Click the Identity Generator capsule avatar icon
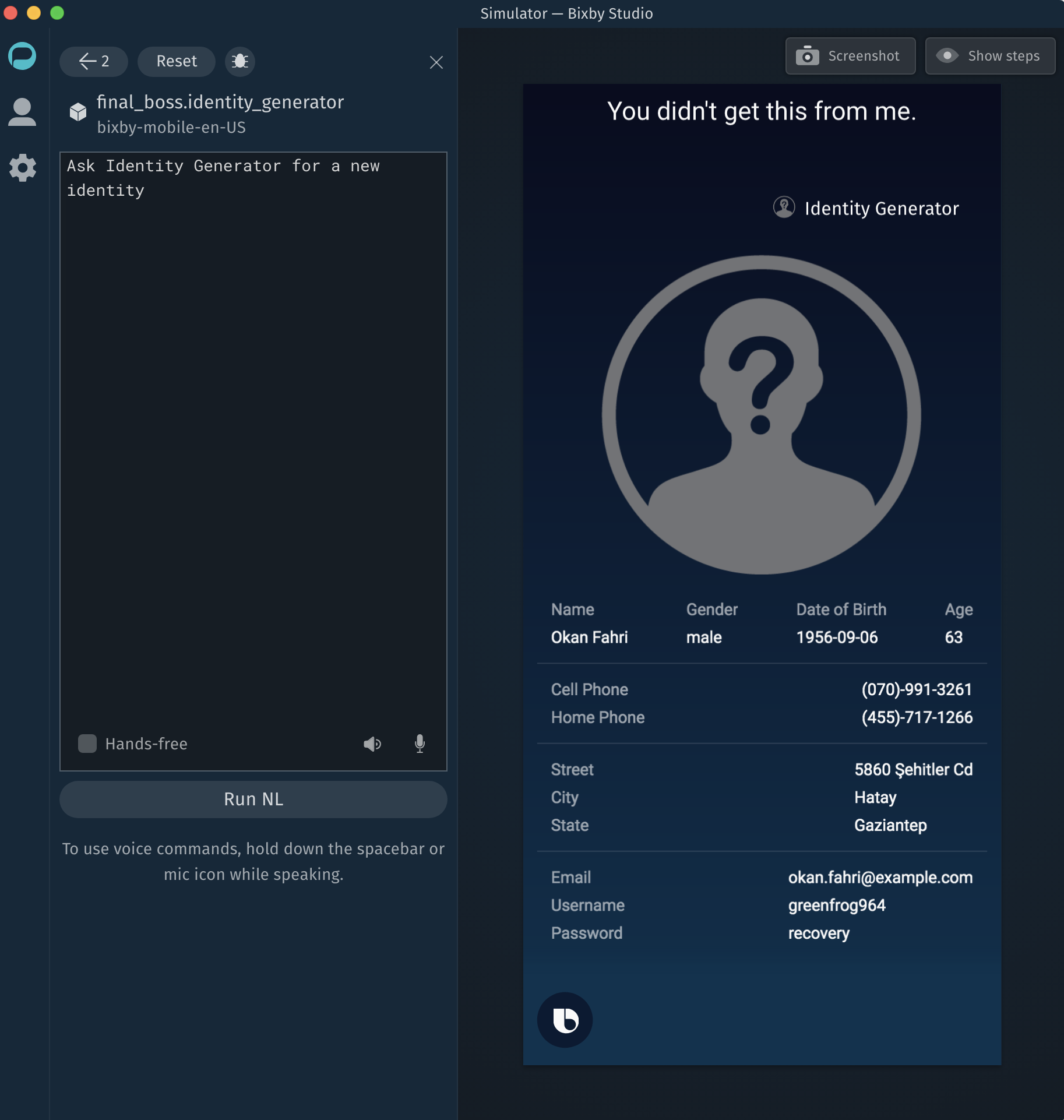This screenshot has height=1120, width=1064. coord(784,207)
